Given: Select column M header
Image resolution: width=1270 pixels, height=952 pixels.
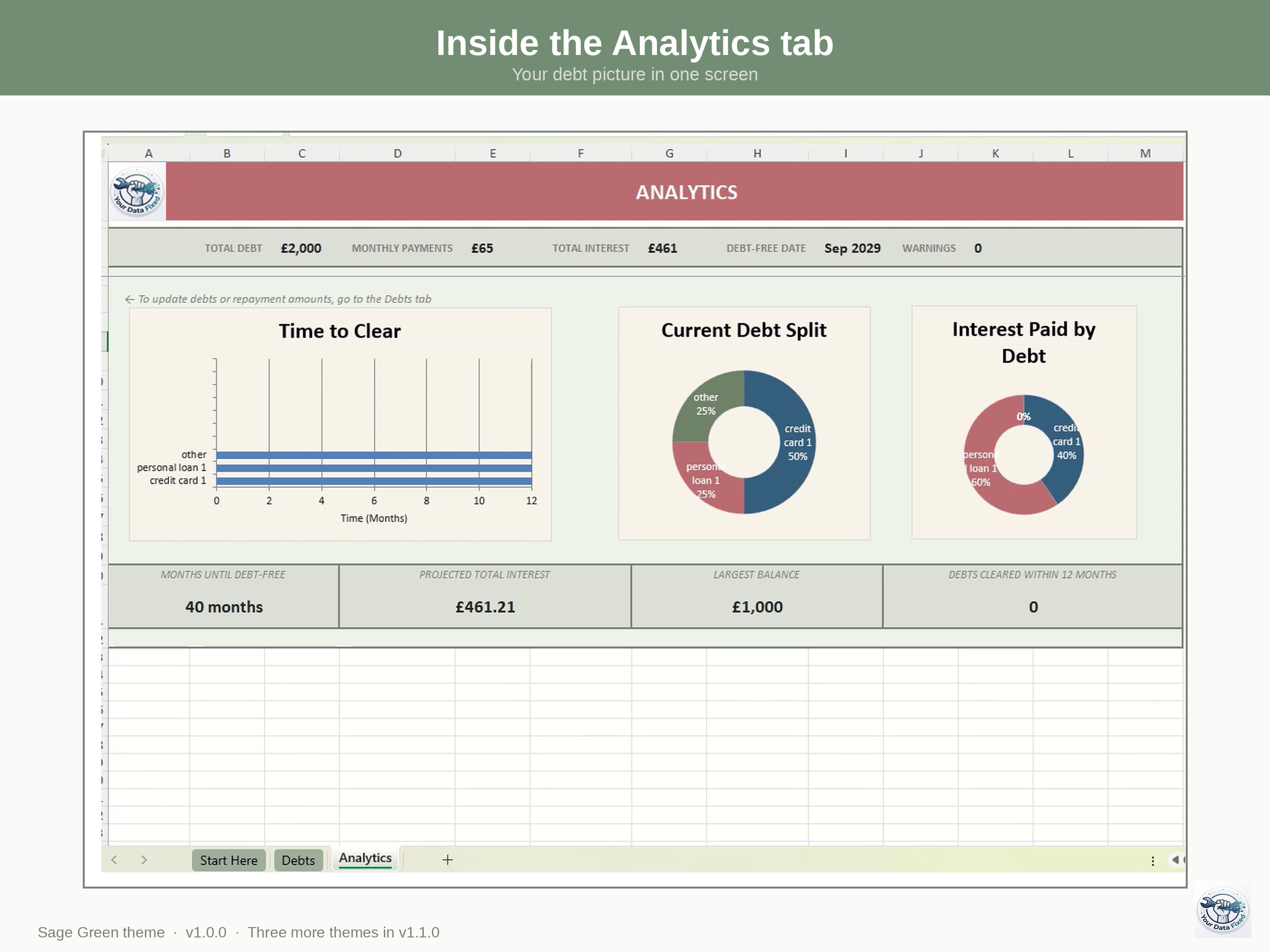Looking at the screenshot, I should [1146, 153].
